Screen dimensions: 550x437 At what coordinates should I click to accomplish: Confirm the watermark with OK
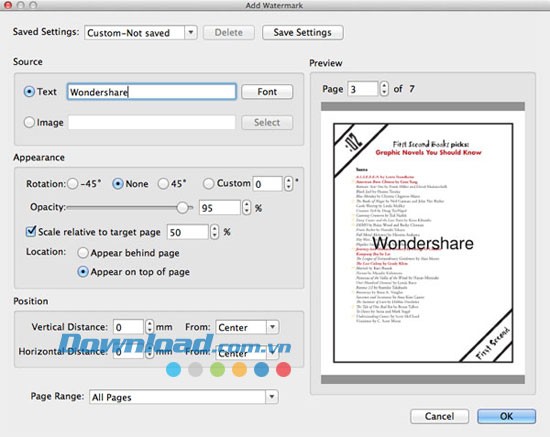point(507,416)
